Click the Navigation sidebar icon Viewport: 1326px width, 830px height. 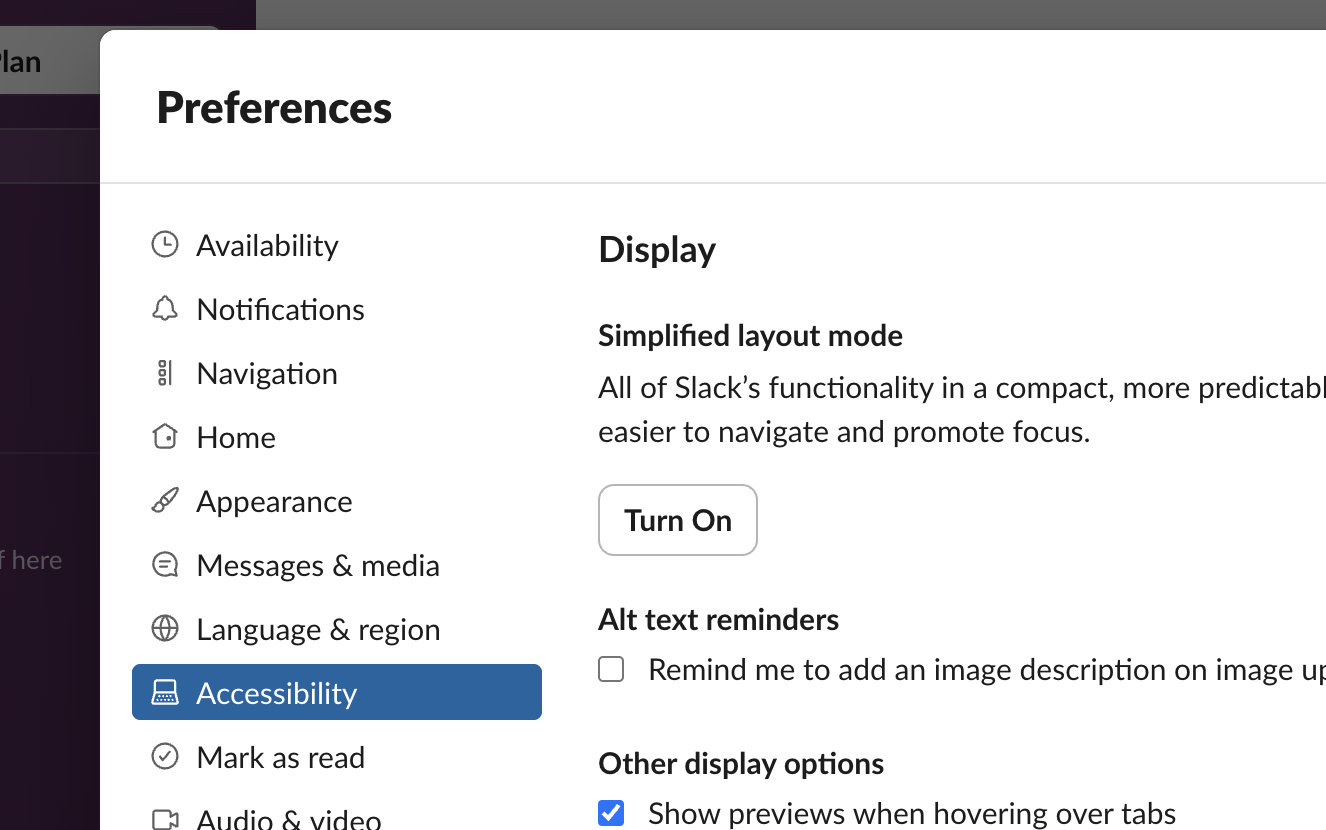[165, 373]
